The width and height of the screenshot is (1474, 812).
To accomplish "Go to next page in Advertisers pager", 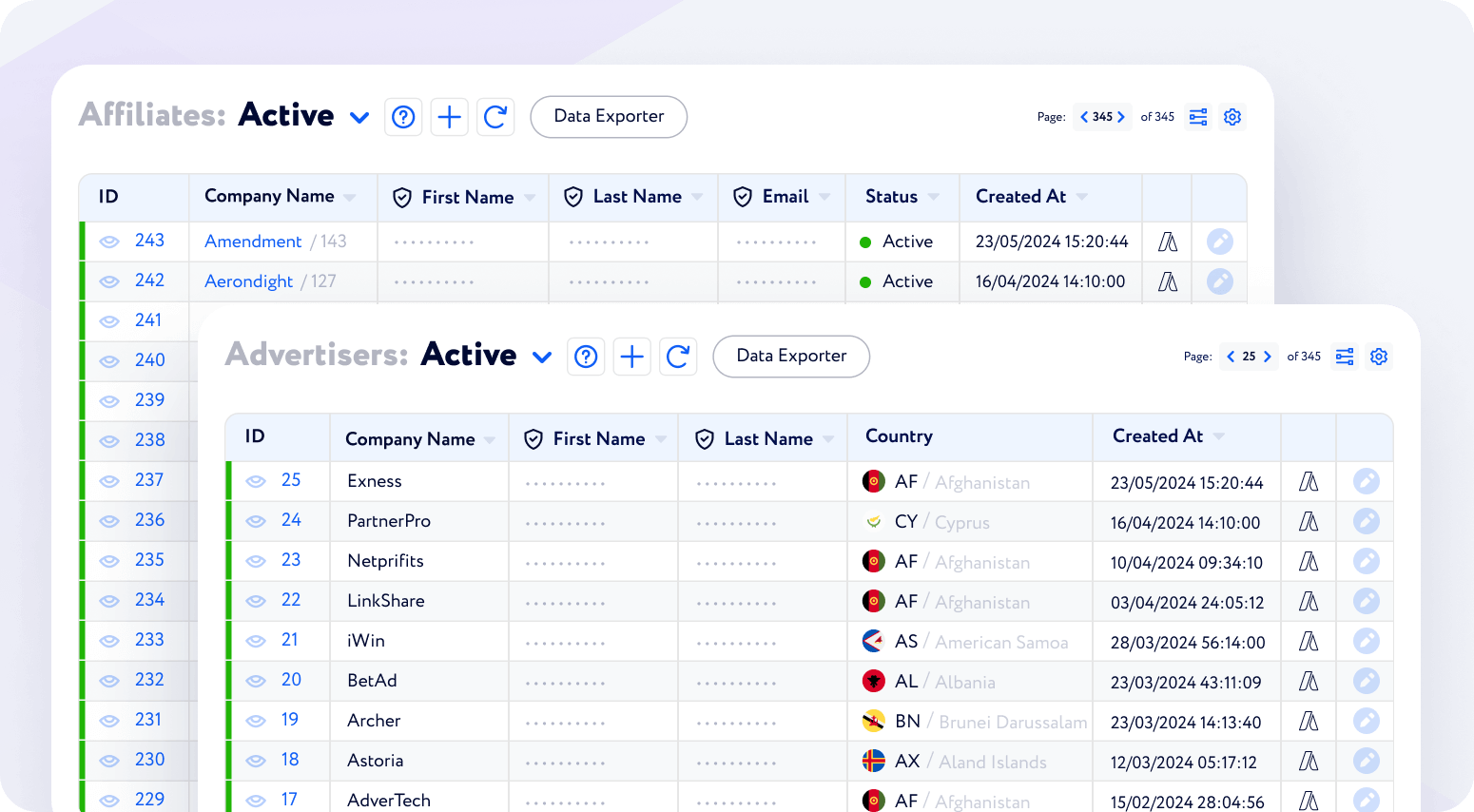I will [x=1268, y=357].
